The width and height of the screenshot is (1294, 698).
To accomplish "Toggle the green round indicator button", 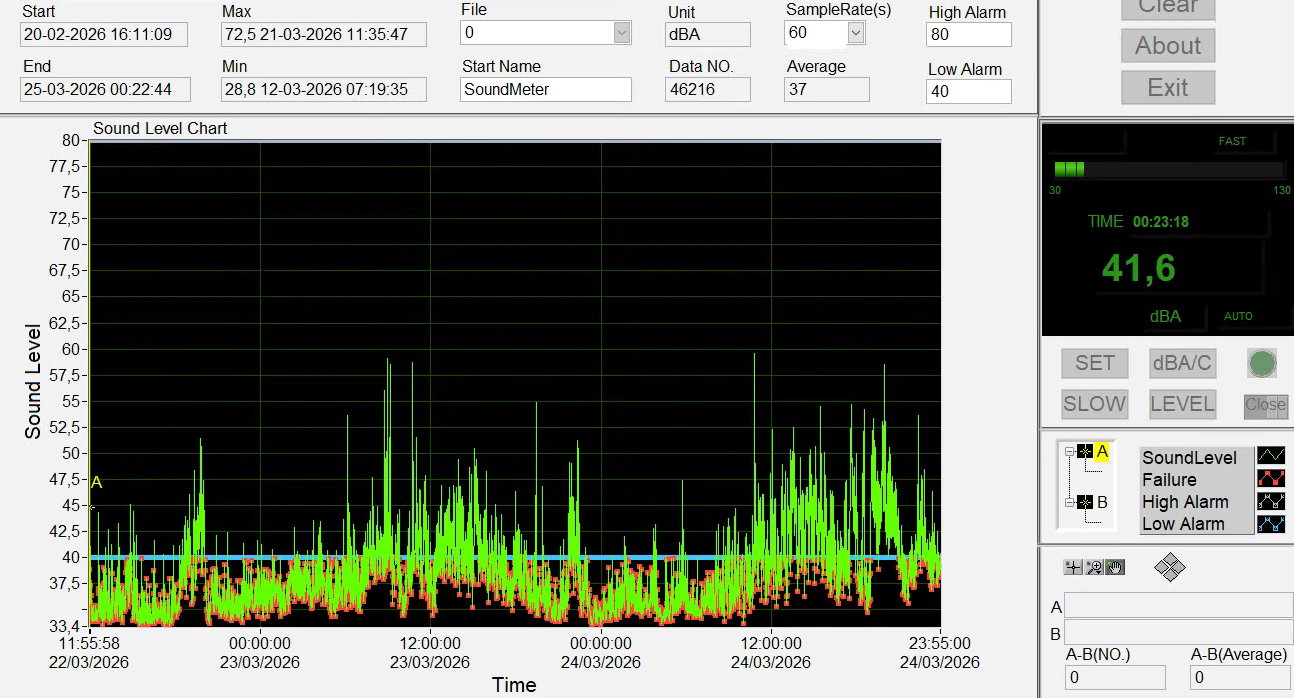I will click(x=1262, y=363).
